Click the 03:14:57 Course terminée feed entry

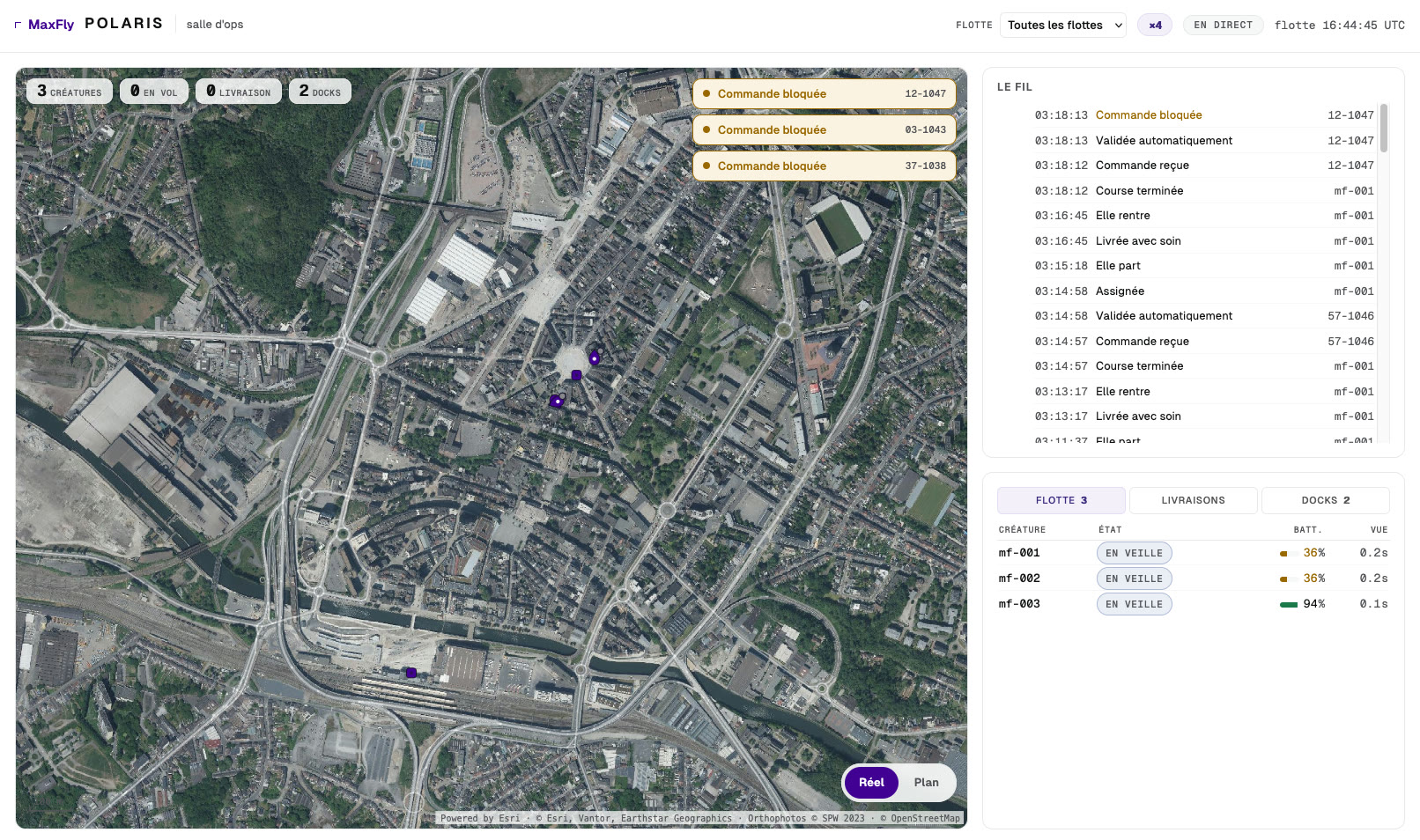point(1203,366)
